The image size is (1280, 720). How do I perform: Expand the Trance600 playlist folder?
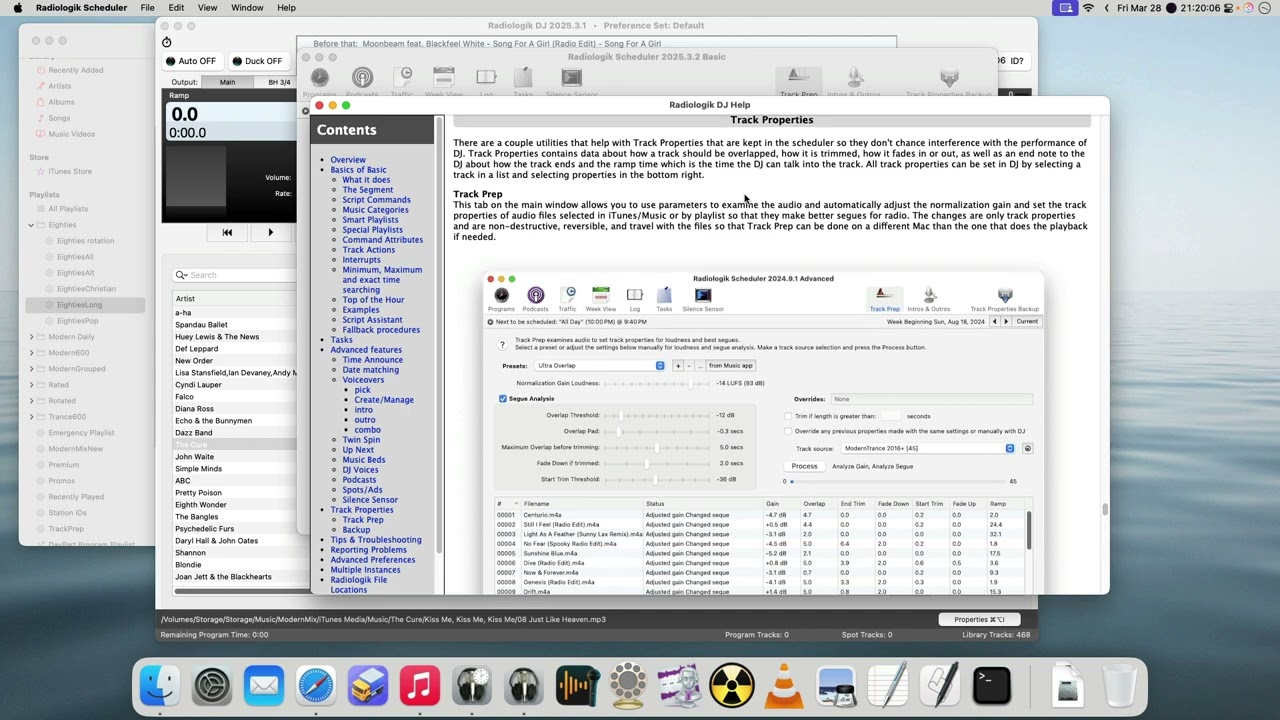click(31, 417)
